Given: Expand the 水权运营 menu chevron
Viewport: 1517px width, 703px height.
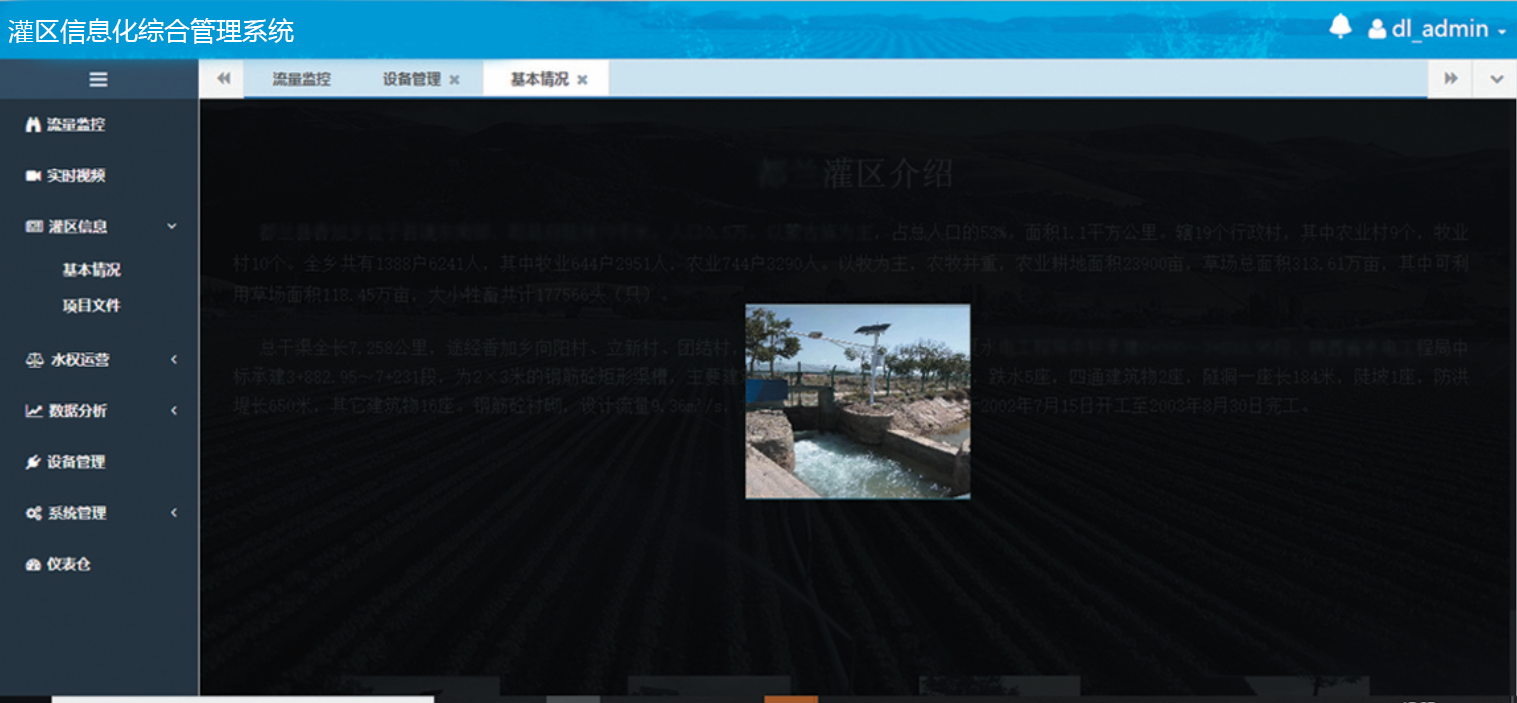Looking at the screenshot, I should [x=173, y=360].
